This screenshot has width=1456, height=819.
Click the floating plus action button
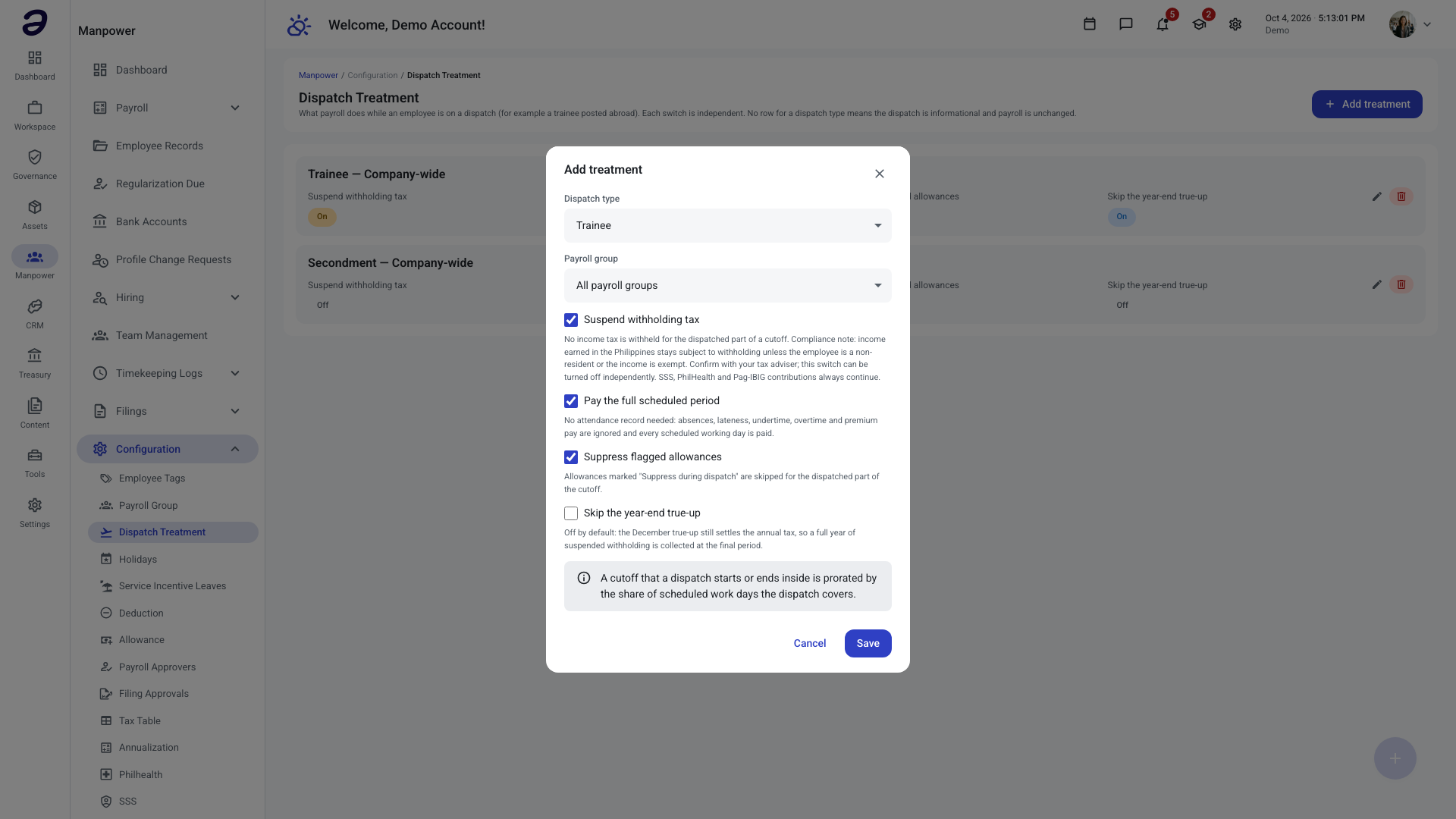pos(1395,758)
